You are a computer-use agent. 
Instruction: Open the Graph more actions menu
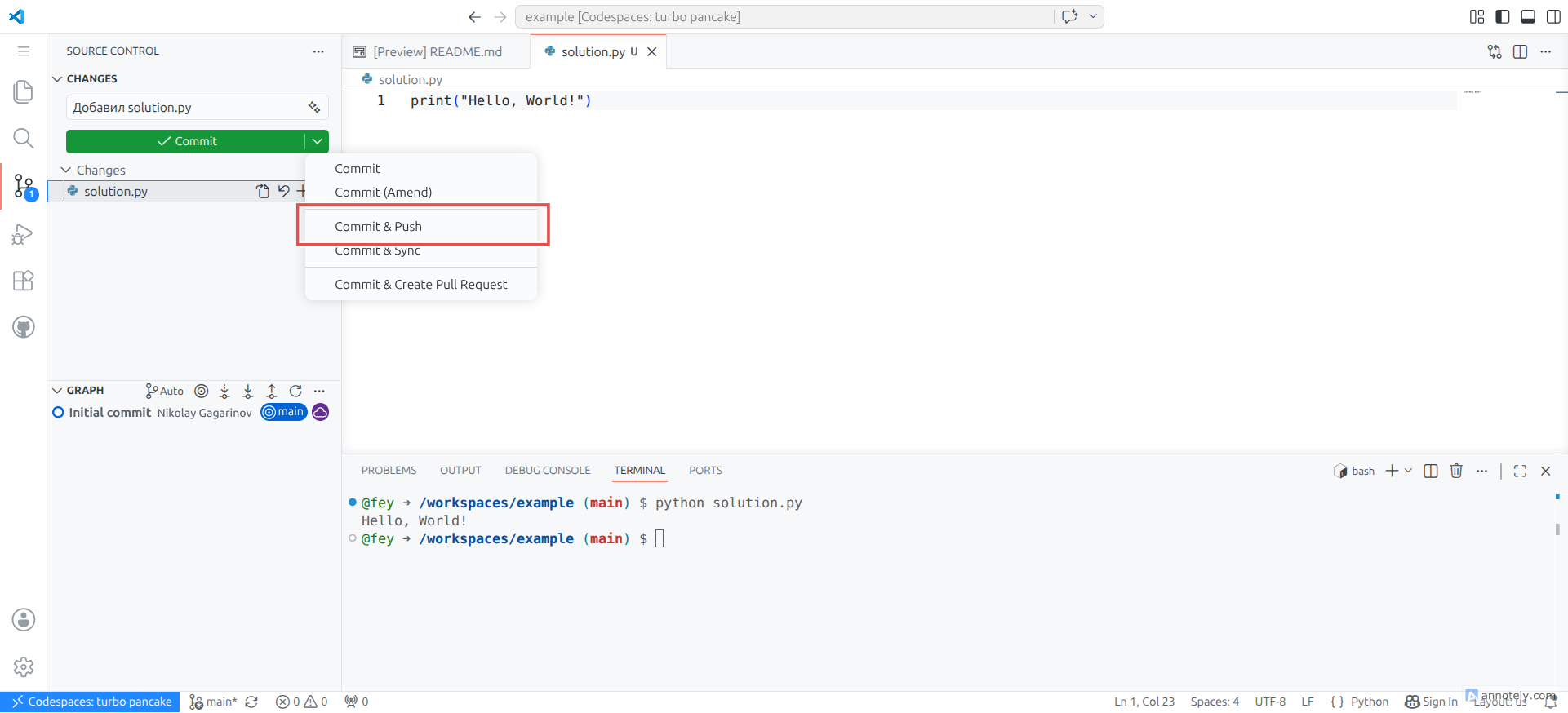tap(319, 391)
